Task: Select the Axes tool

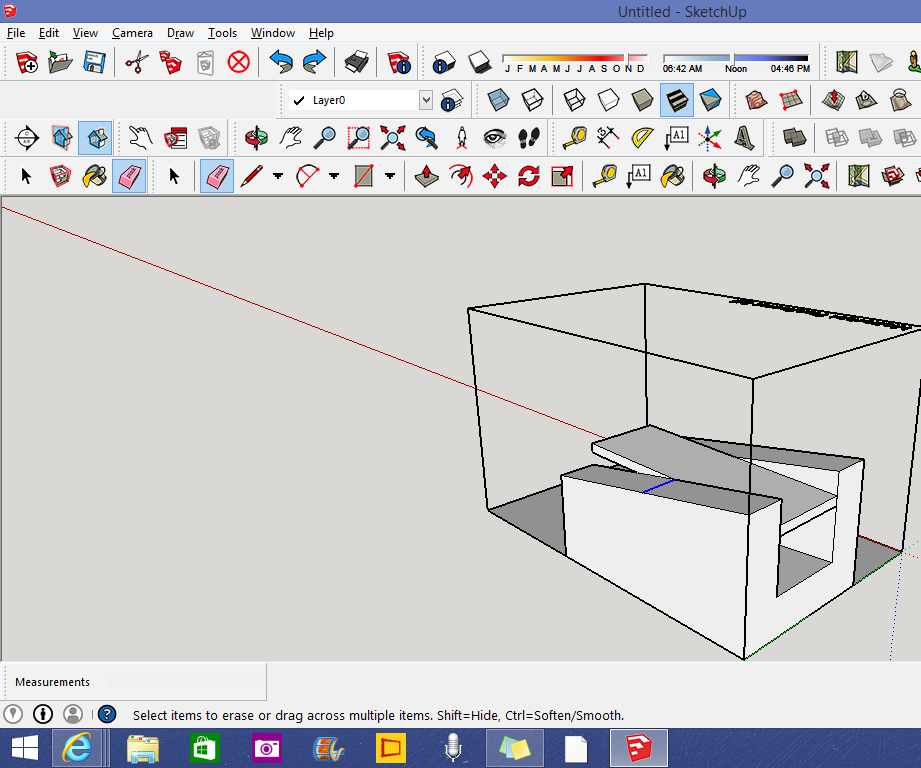Action: [x=709, y=137]
